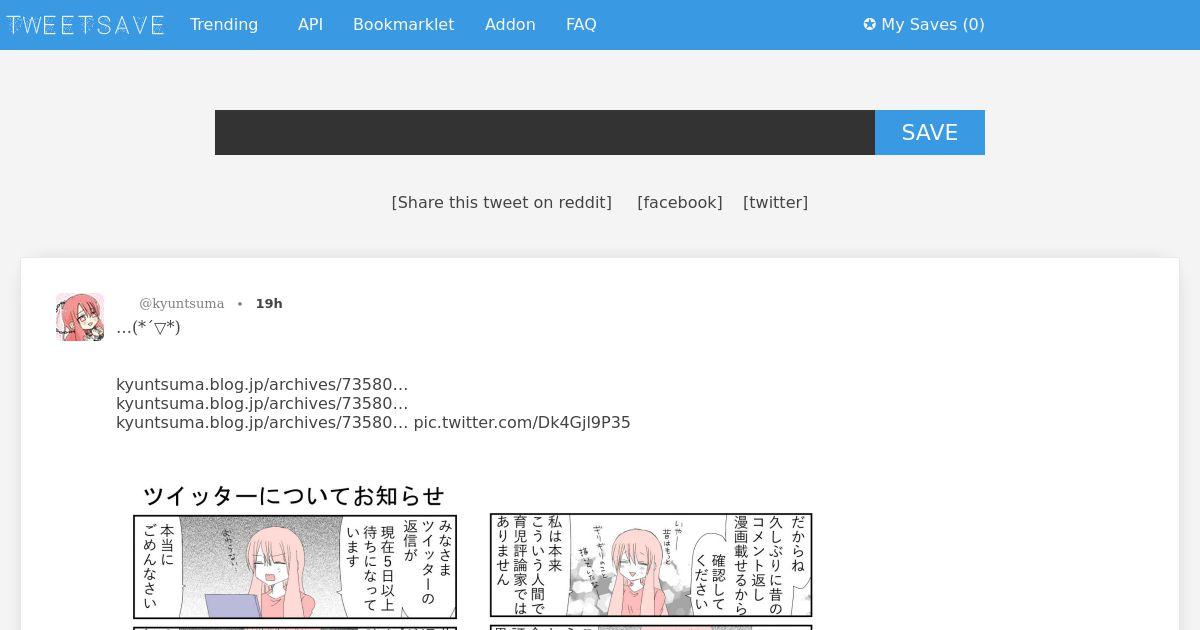
Task: Share via the facebook link
Action: coord(679,202)
